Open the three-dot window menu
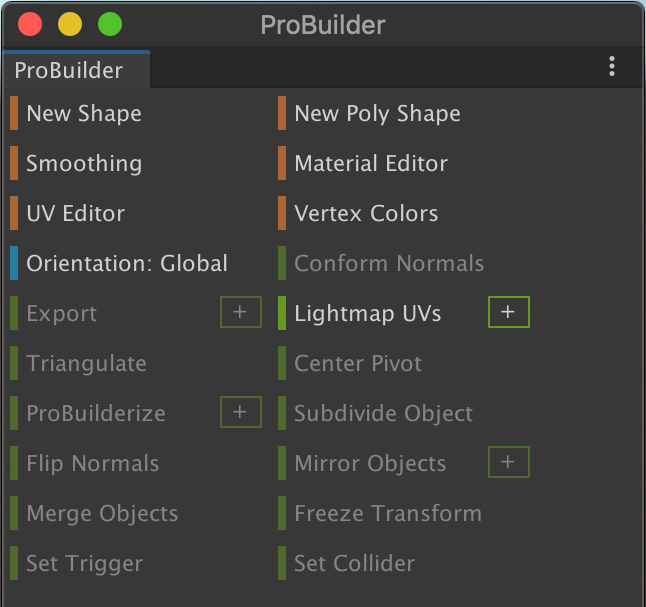The image size is (646, 607). (x=612, y=67)
